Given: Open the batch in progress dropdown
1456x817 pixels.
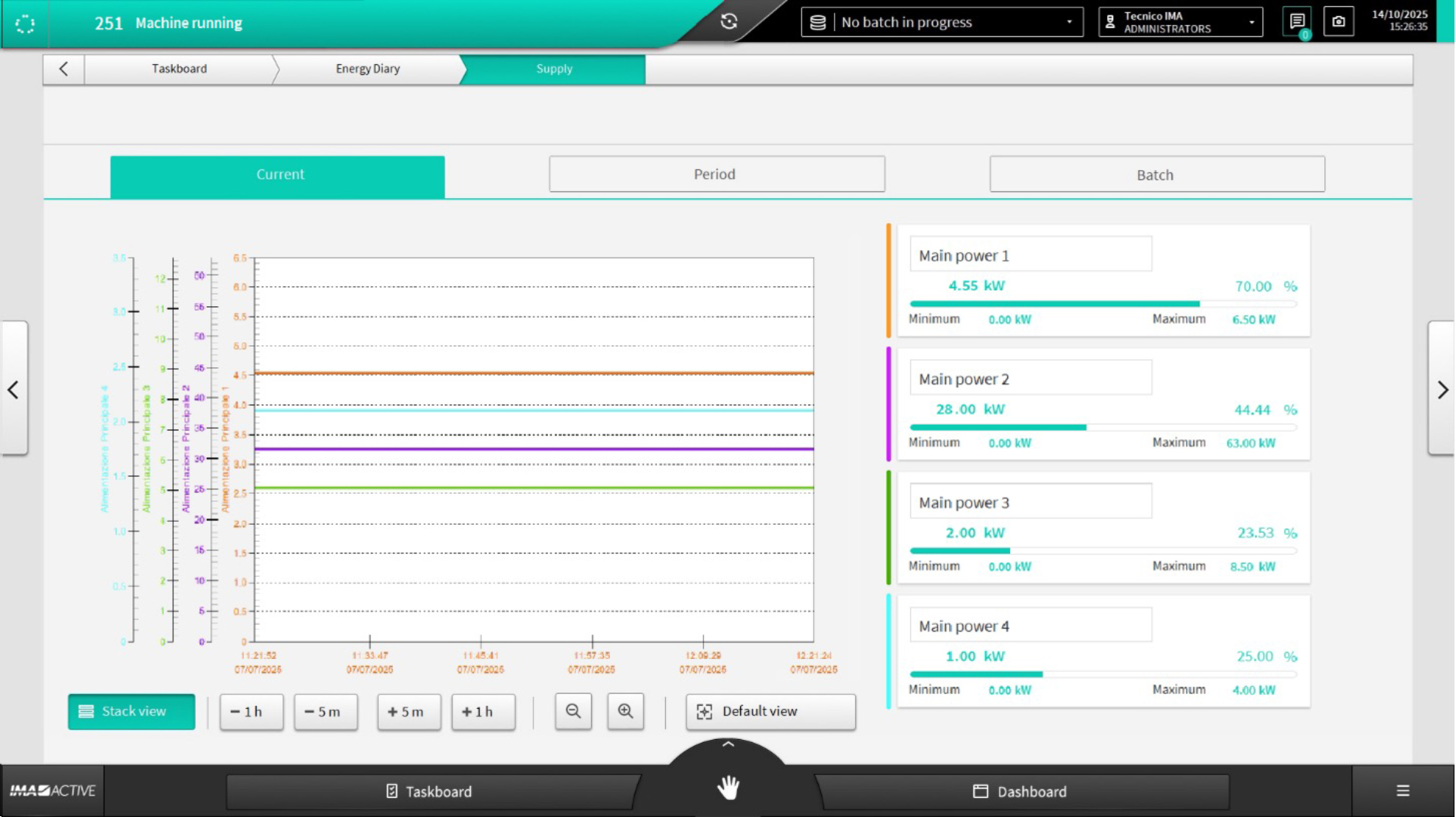Looking at the screenshot, I should [942, 22].
